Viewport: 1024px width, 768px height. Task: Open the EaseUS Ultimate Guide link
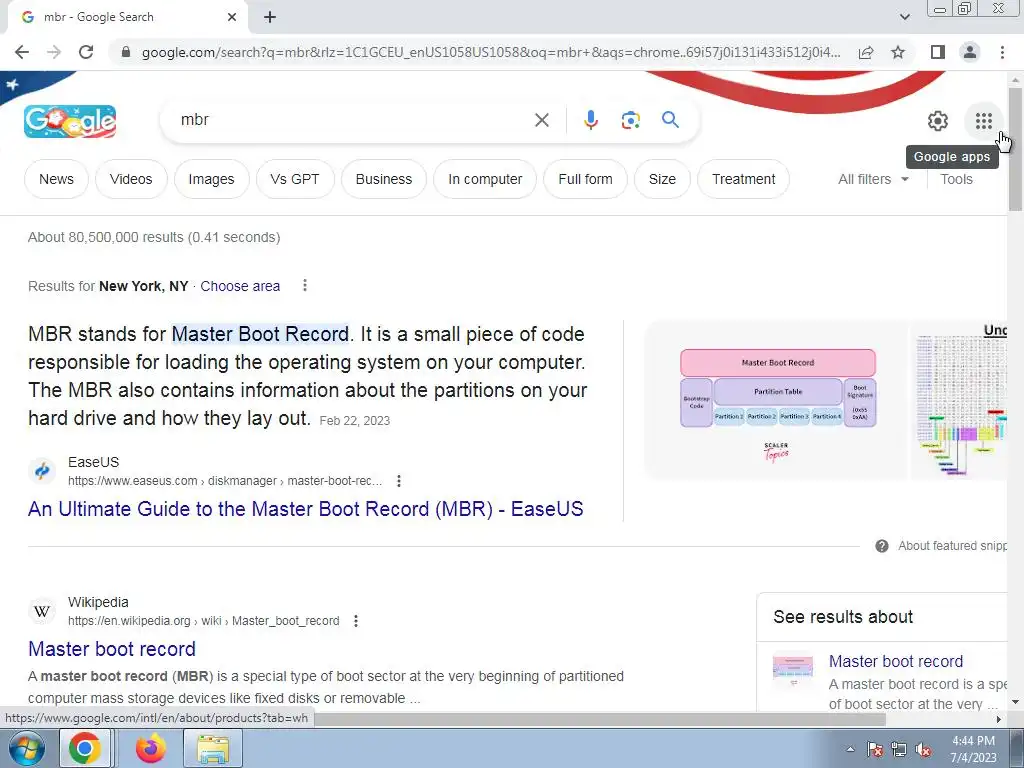[306, 509]
